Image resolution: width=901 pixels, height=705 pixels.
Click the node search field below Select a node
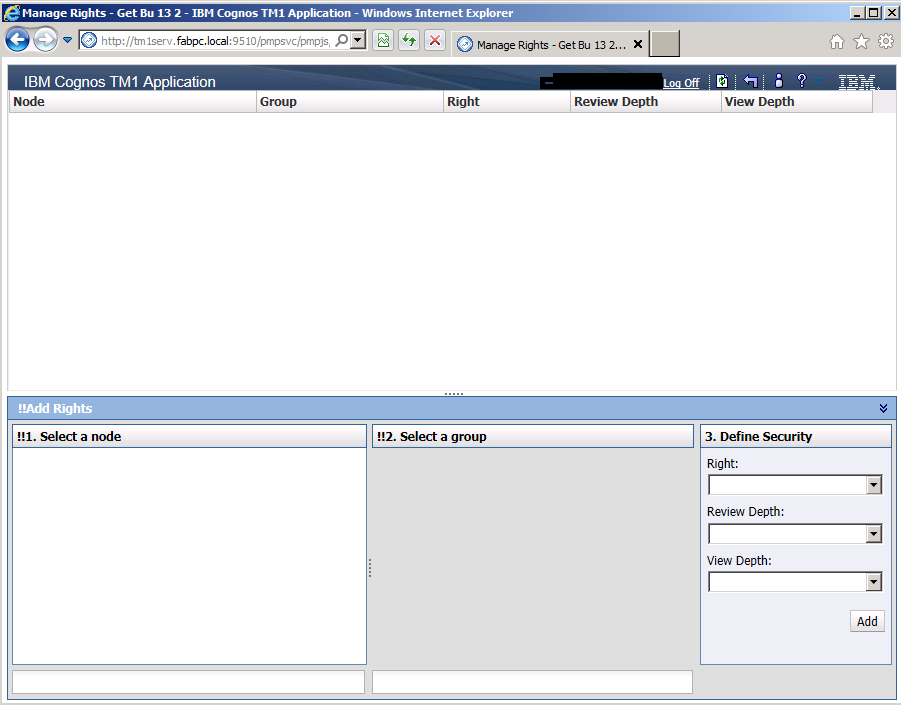click(188, 682)
